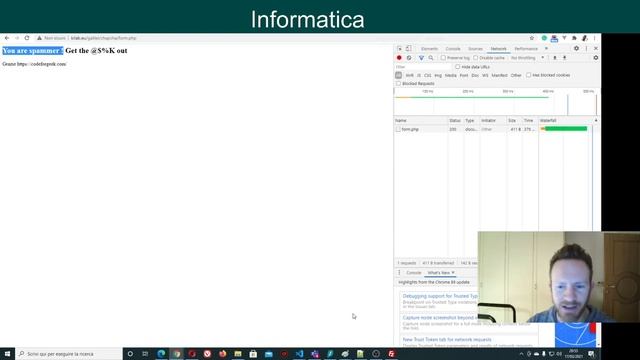Filter requests by XHR
The height and width of the screenshot is (360, 640).
pos(409,76)
